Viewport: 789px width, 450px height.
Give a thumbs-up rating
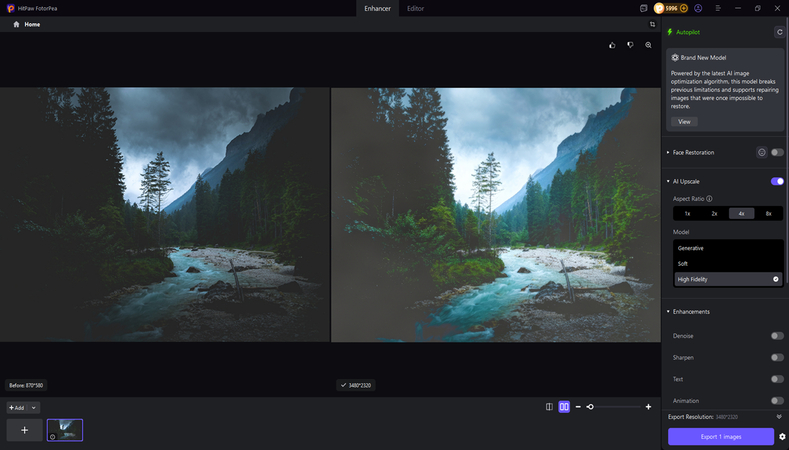coord(612,45)
